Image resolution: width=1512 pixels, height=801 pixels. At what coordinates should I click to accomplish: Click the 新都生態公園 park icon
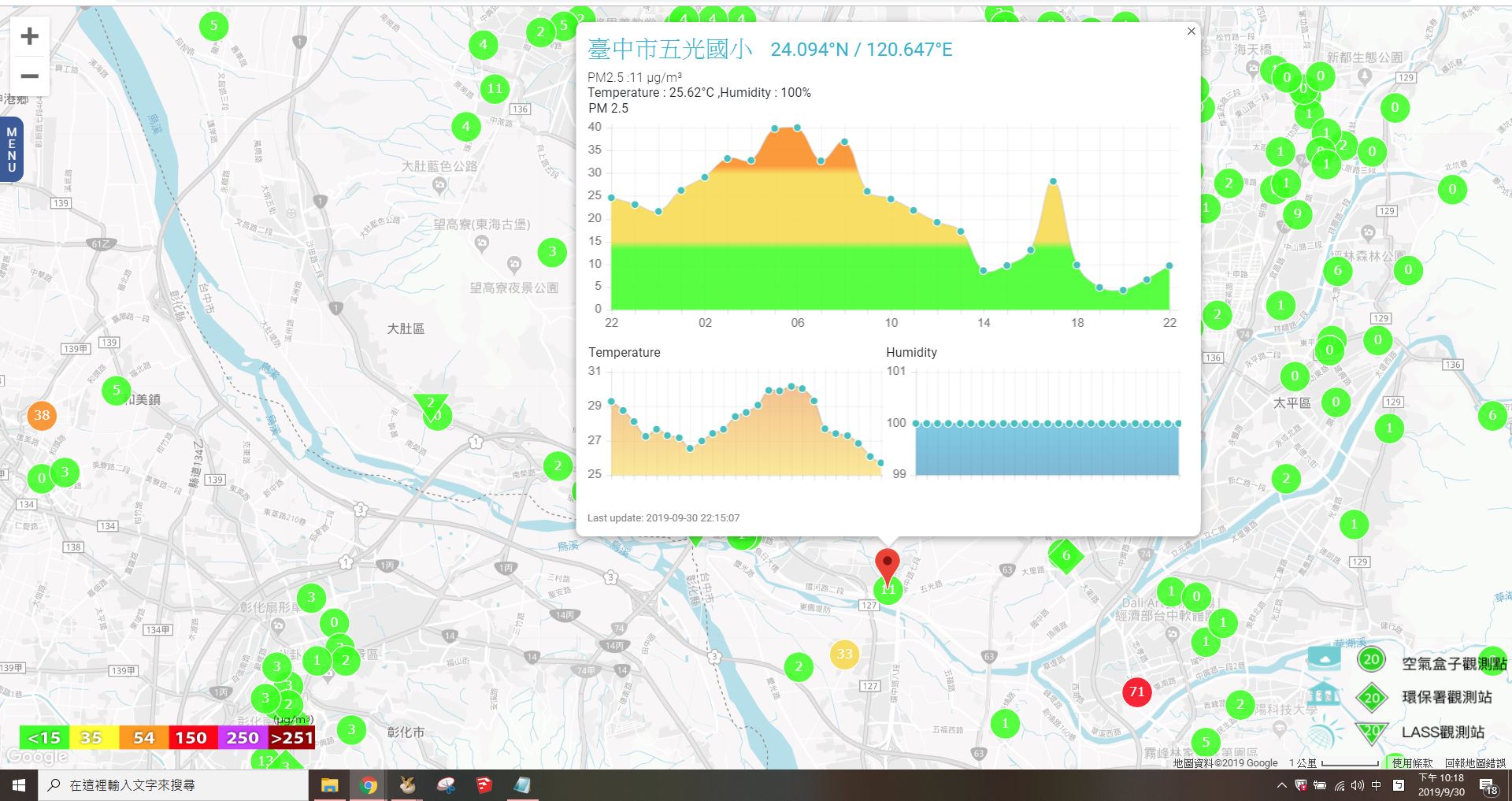(x=1365, y=76)
